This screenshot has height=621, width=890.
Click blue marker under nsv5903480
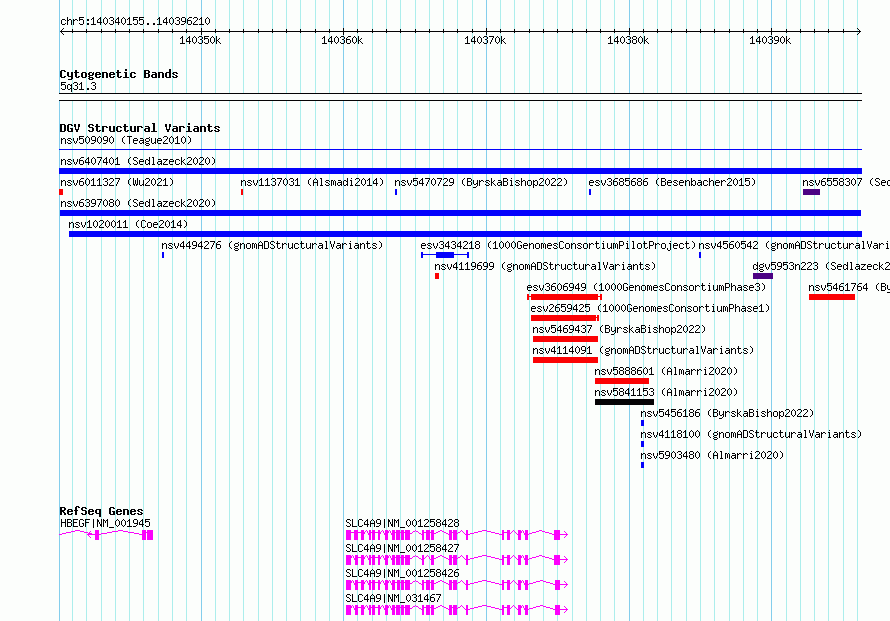pyautogui.click(x=642, y=465)
